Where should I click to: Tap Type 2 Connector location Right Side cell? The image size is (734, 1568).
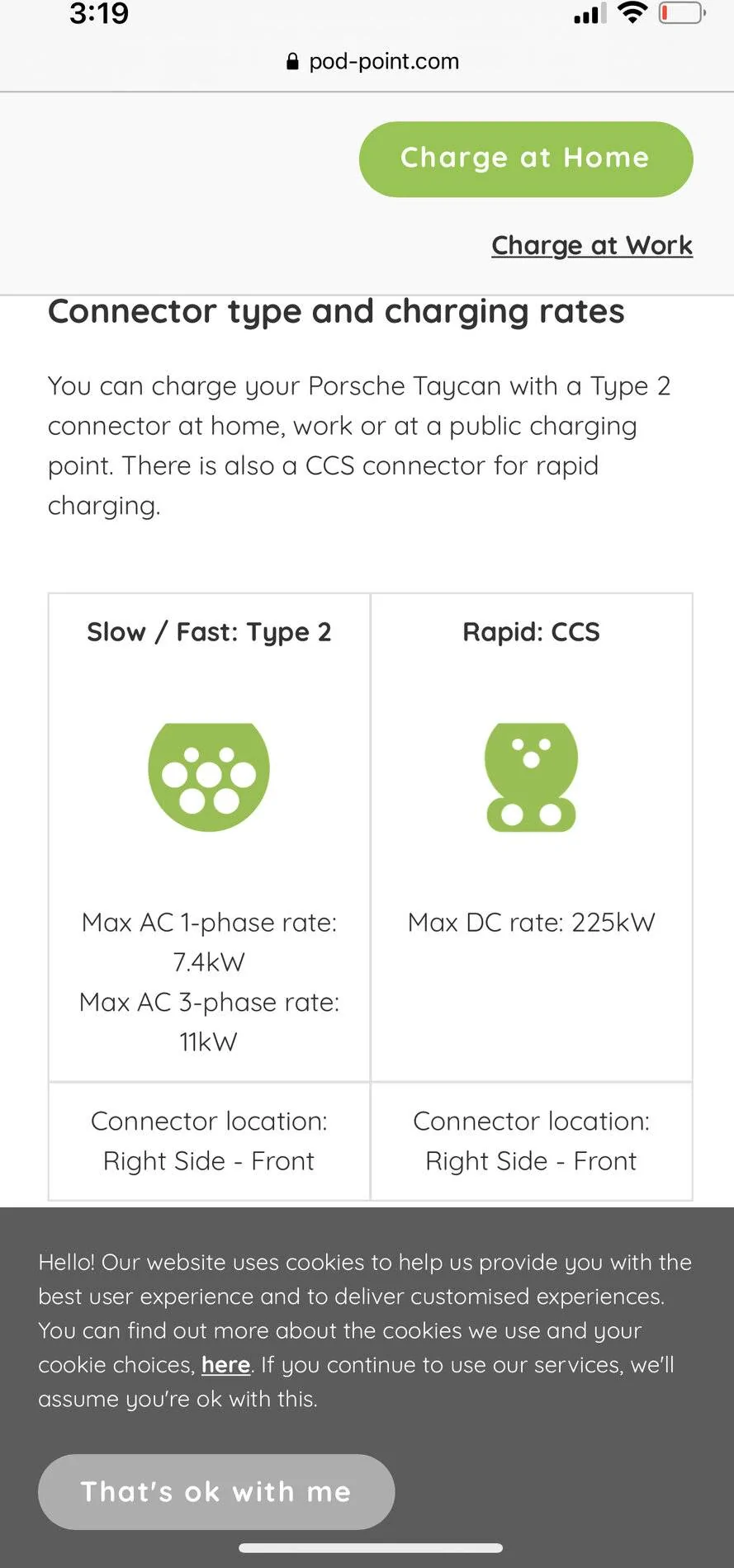coord(209,1141)
